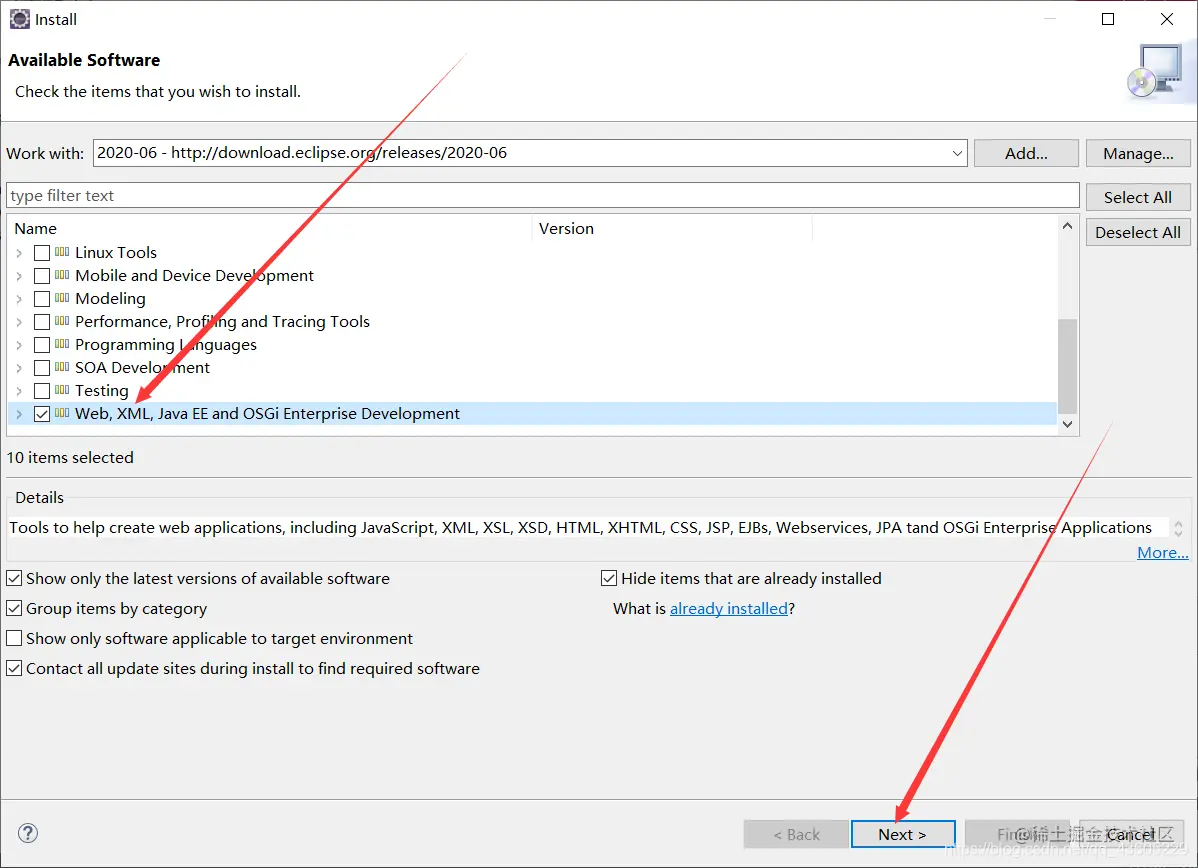Viewport: 1198px width, 868px height.
Task: Toggle Group items by category option
Action: point(14,608)
